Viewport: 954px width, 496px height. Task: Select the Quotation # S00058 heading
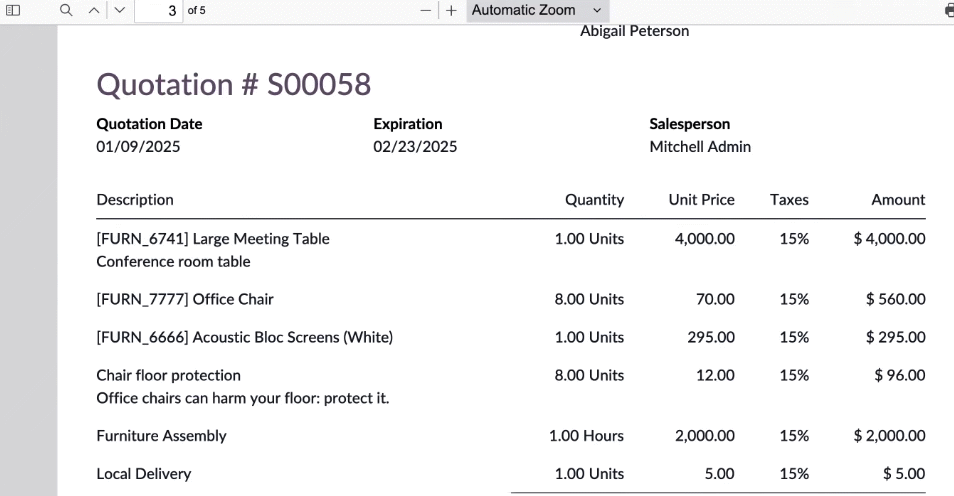[234, 84]
